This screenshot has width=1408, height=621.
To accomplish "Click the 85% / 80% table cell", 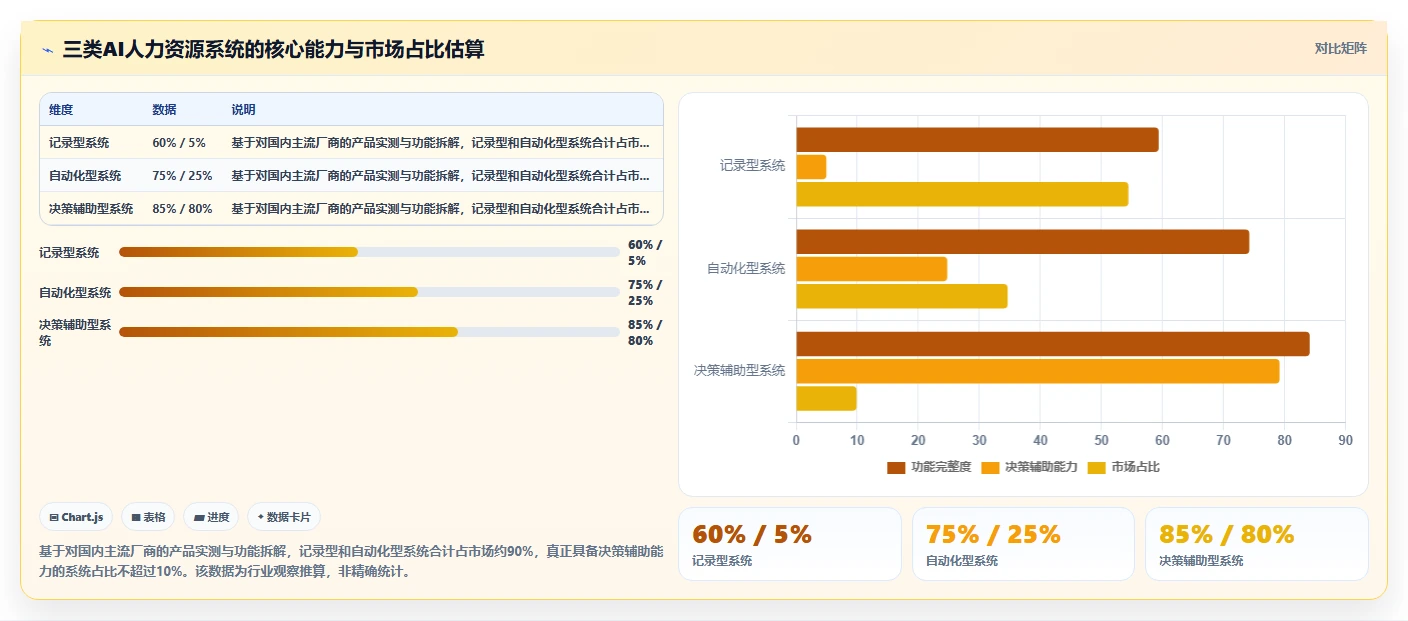I will (182, 209).
